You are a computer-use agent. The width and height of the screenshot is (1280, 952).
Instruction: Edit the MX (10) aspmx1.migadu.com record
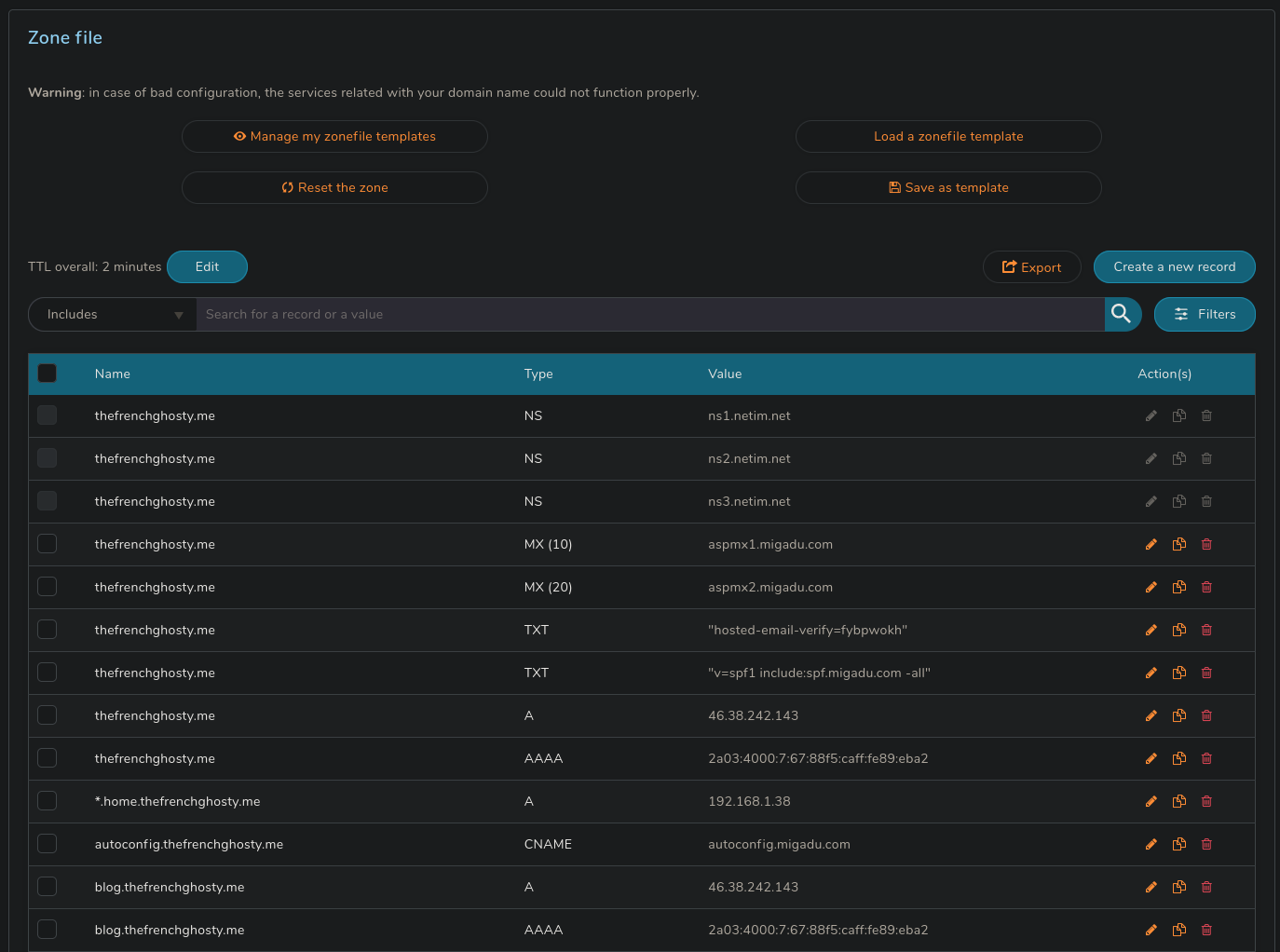tap(1151, 545)
